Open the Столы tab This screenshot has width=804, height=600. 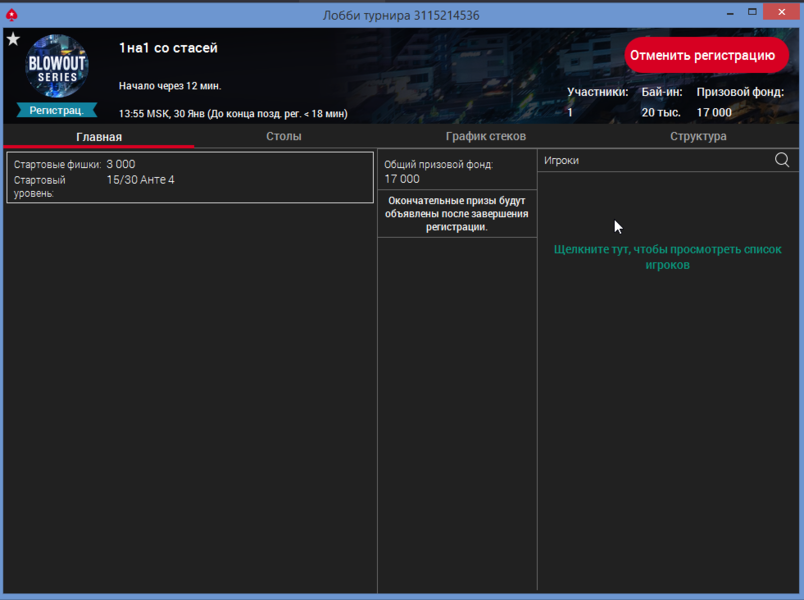point(284,136)
